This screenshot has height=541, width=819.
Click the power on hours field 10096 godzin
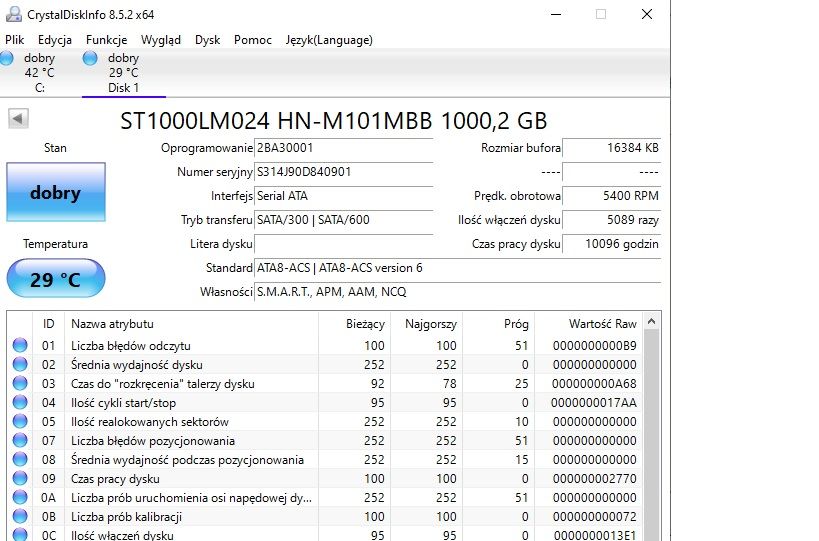tap(612, 244)
